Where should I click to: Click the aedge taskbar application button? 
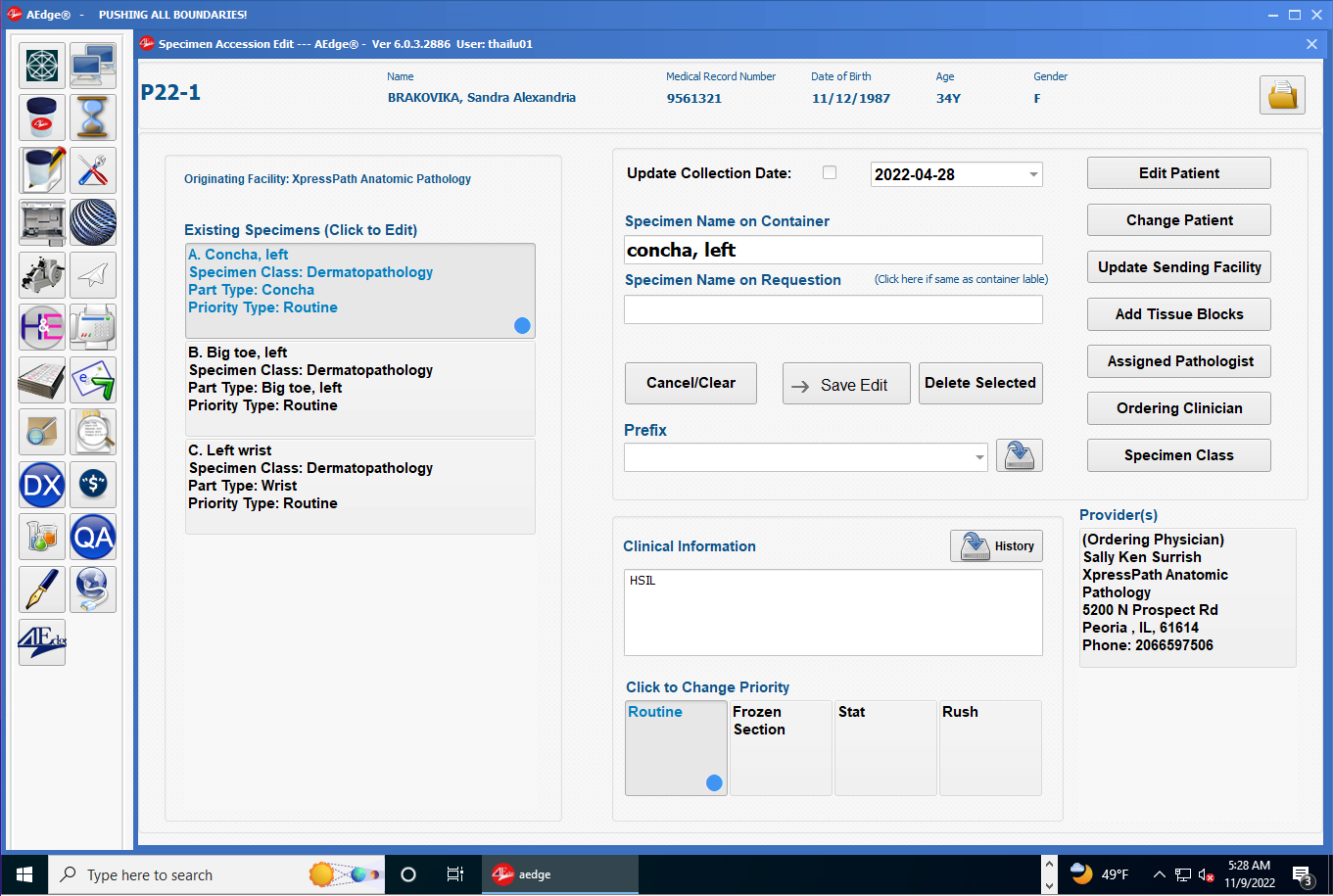coord(559,874)
